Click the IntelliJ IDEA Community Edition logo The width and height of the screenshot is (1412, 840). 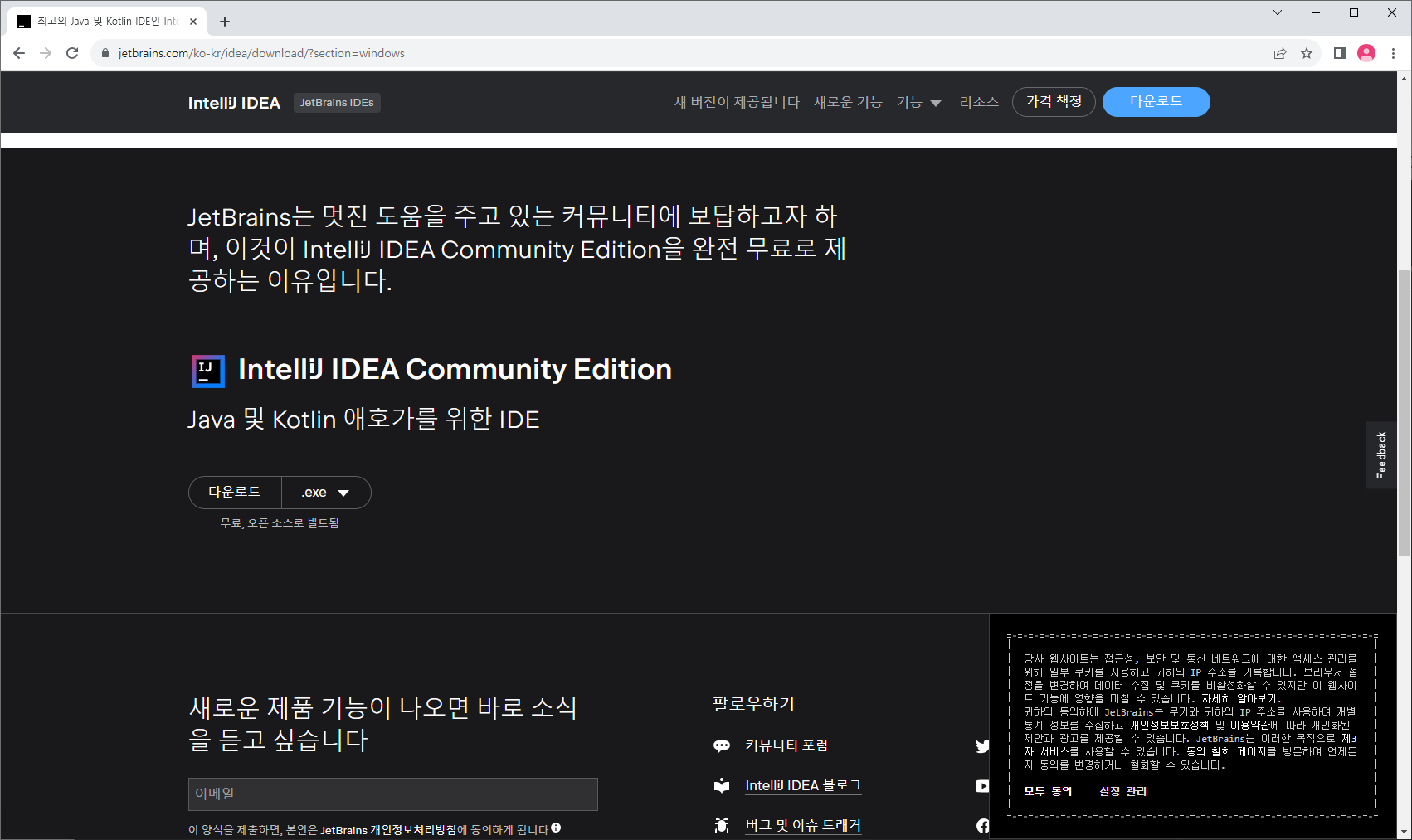point(208,371)
